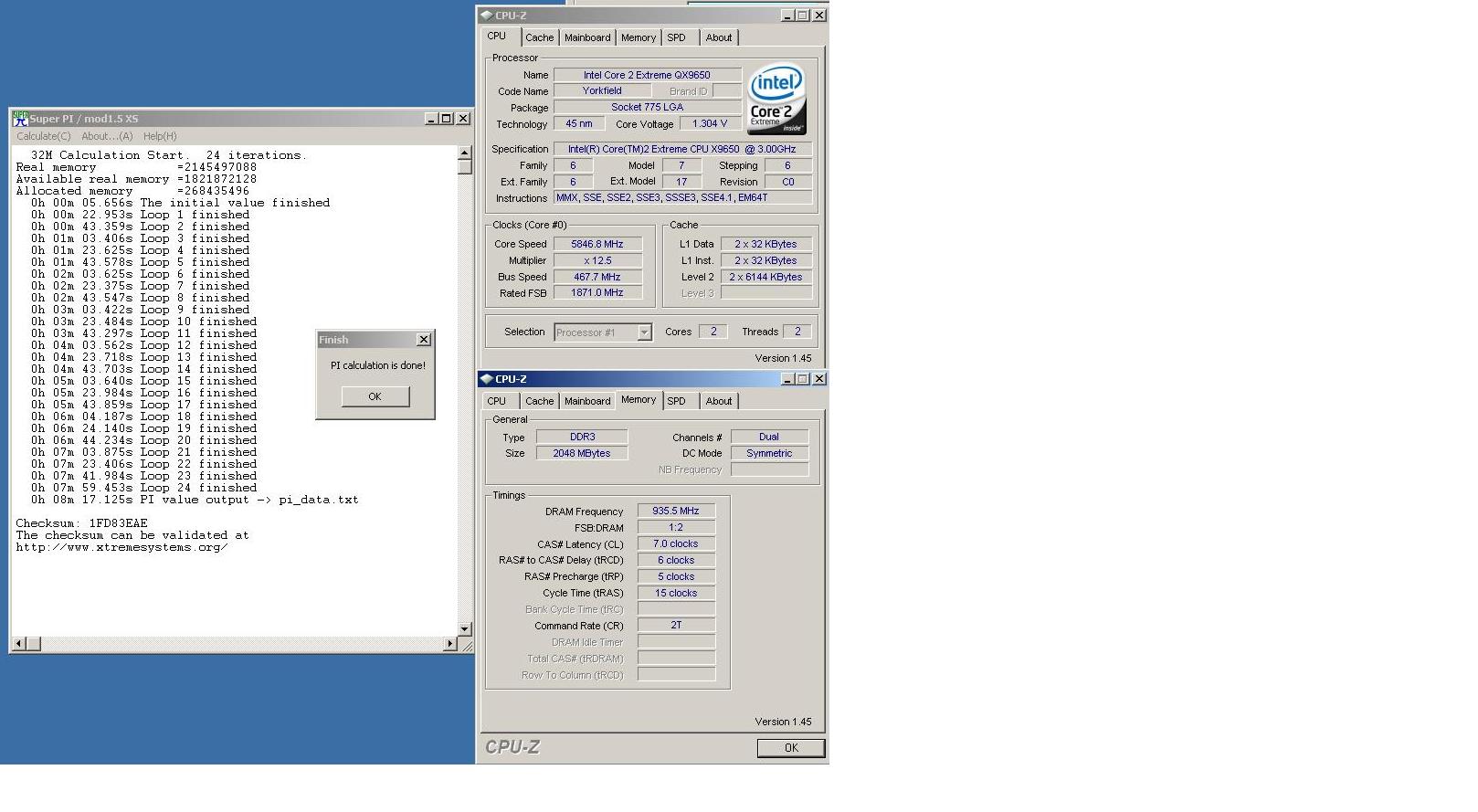Open About tab in upper CPU-Z window

click(x=719, y=37)
